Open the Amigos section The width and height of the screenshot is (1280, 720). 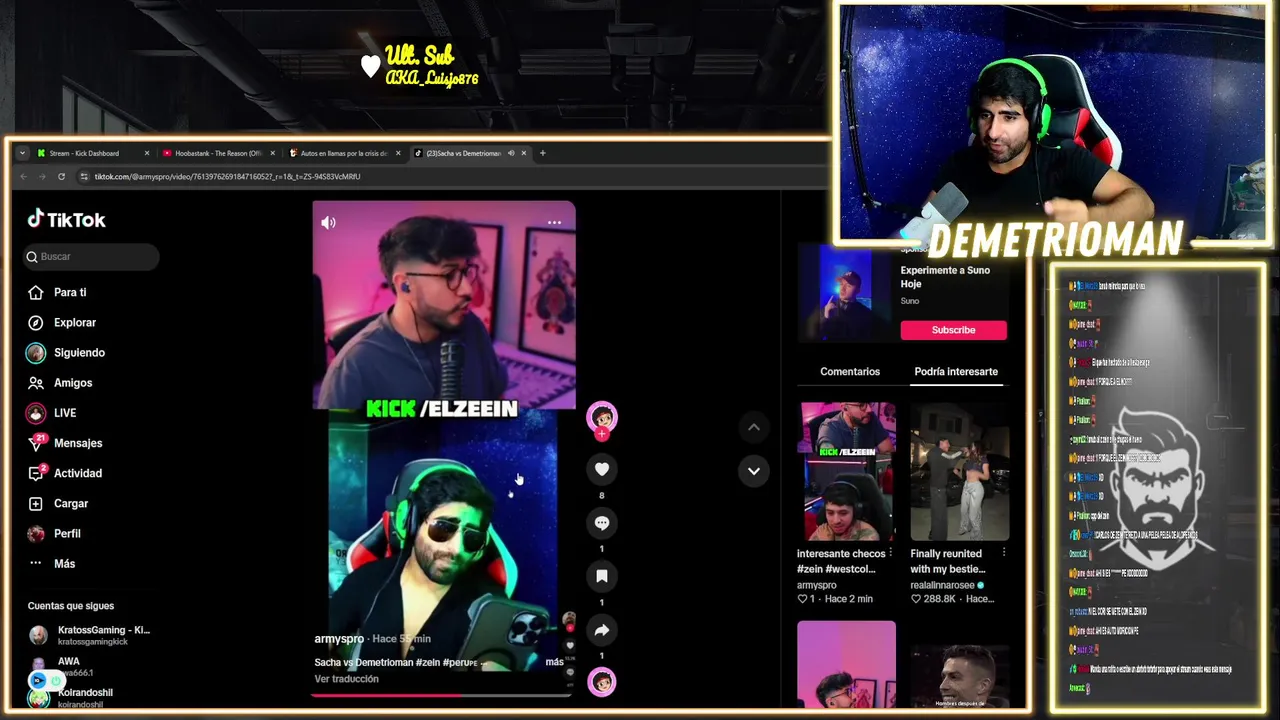pos(60,383)
